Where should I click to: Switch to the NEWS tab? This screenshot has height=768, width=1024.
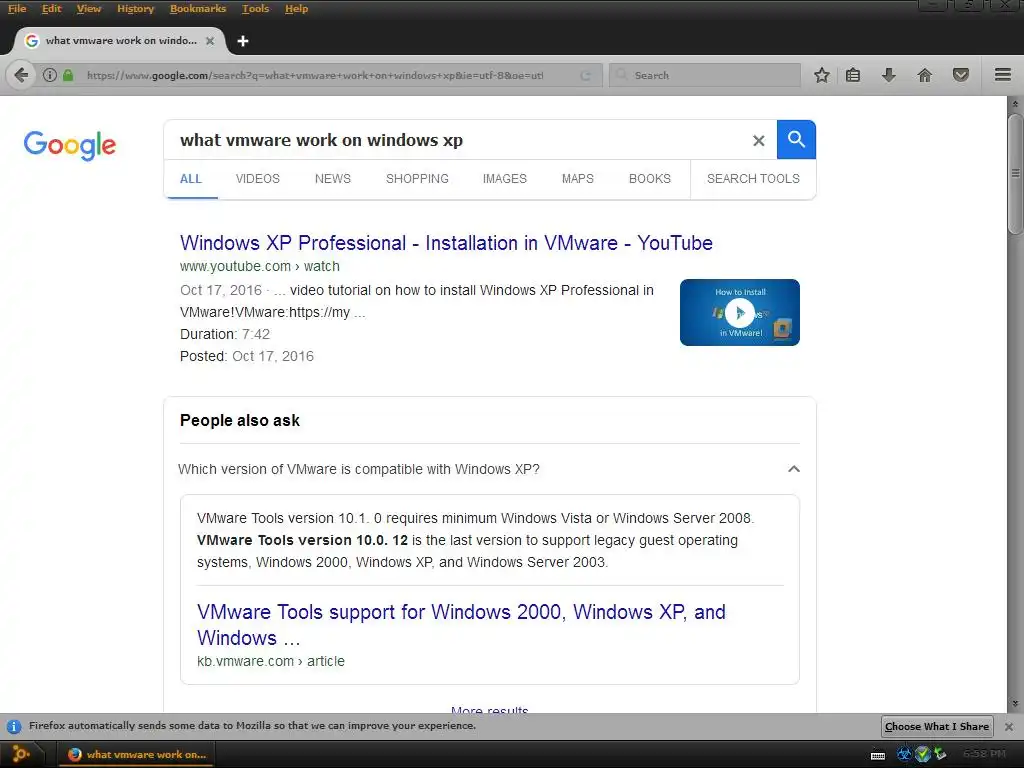point(332,179)
